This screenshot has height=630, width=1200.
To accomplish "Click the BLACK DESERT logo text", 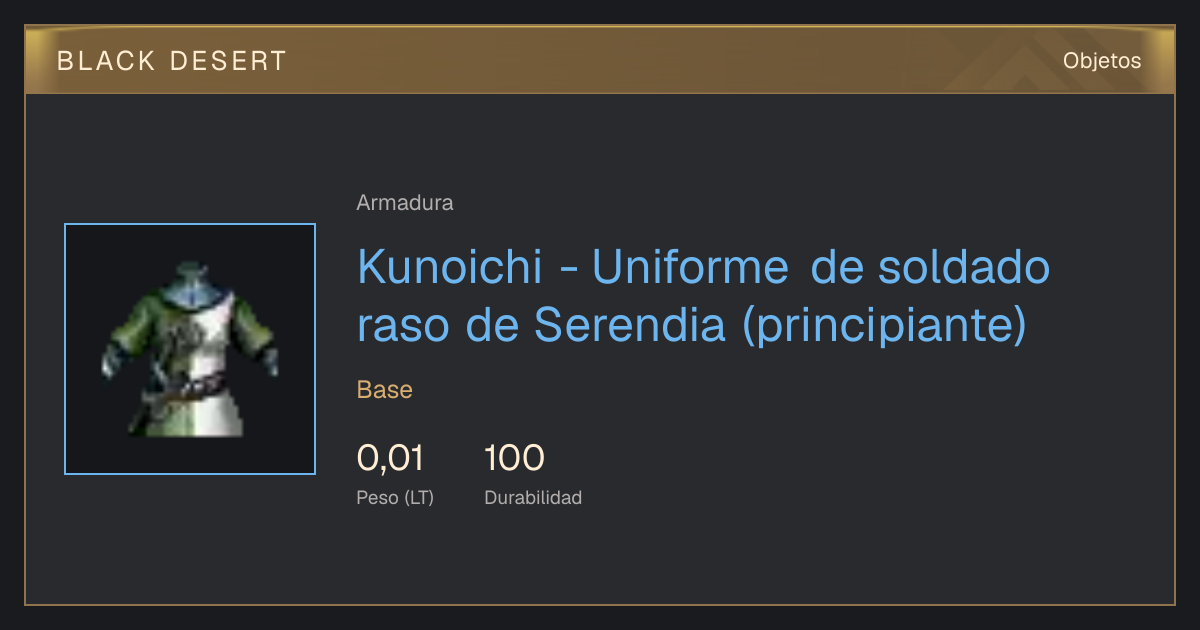I will tap(172, 61).
